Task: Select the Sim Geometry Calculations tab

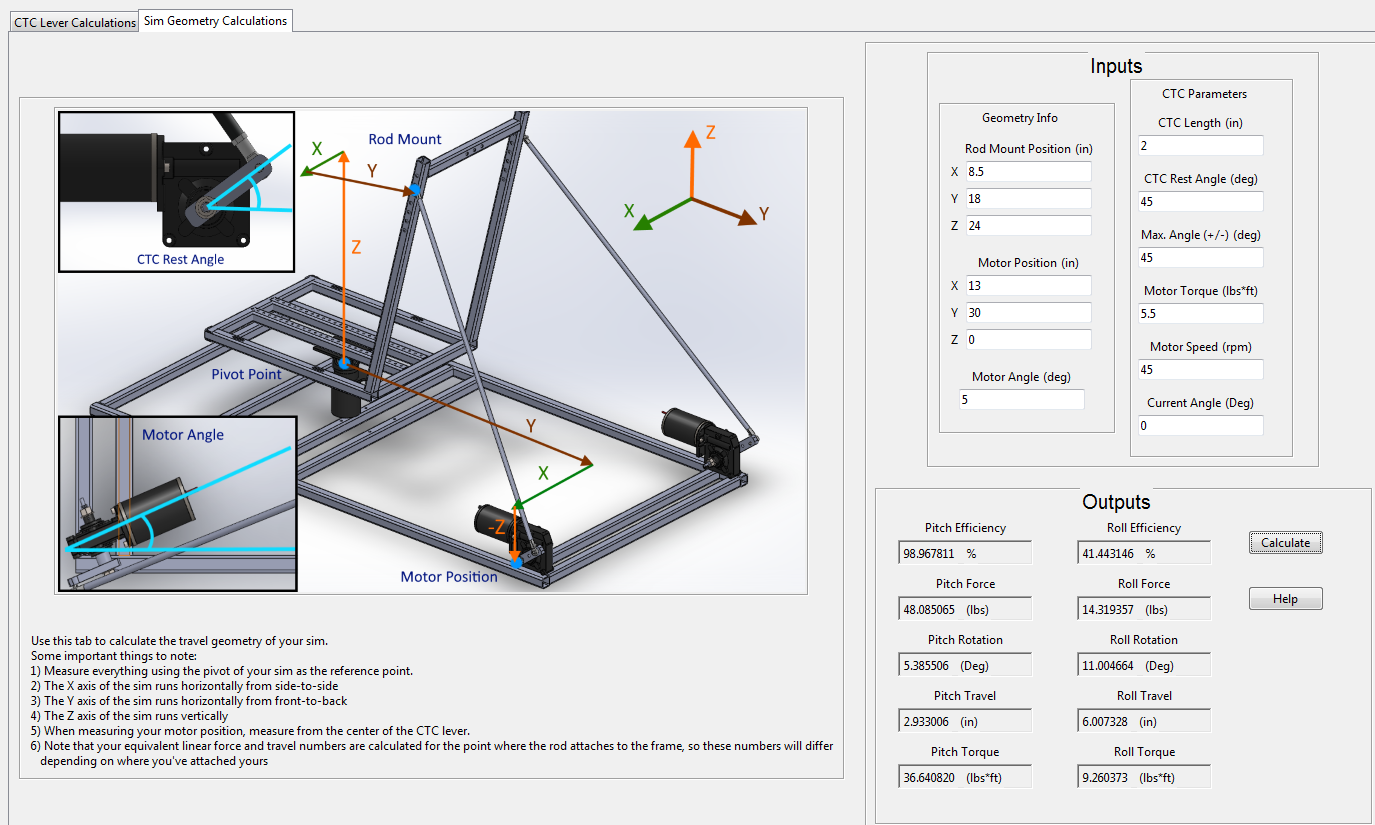Action: pos(215,20)
